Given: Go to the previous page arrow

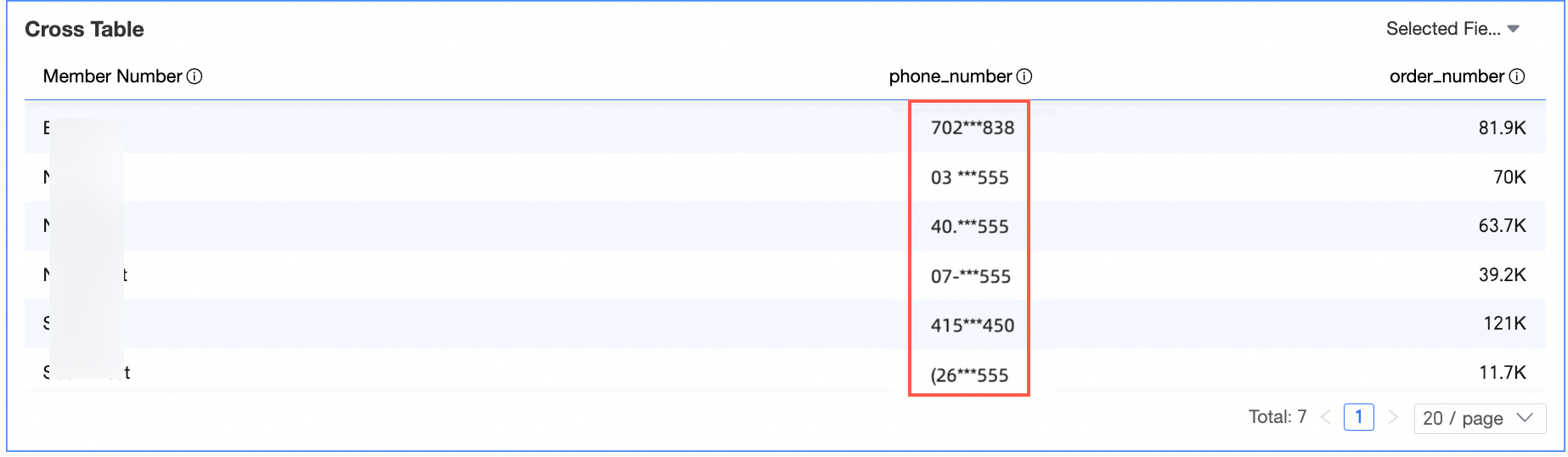Looking at the screenshot, I should point(1326,417).
